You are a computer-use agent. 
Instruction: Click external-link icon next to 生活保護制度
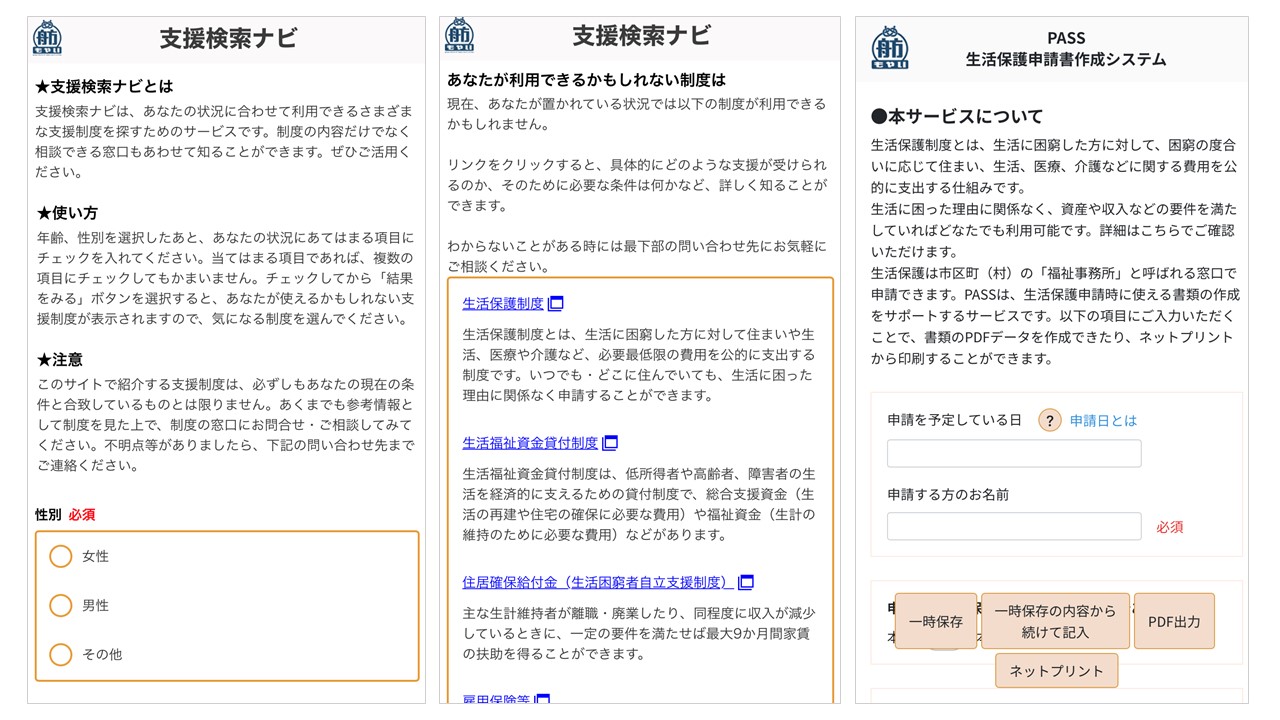[556, 303]
